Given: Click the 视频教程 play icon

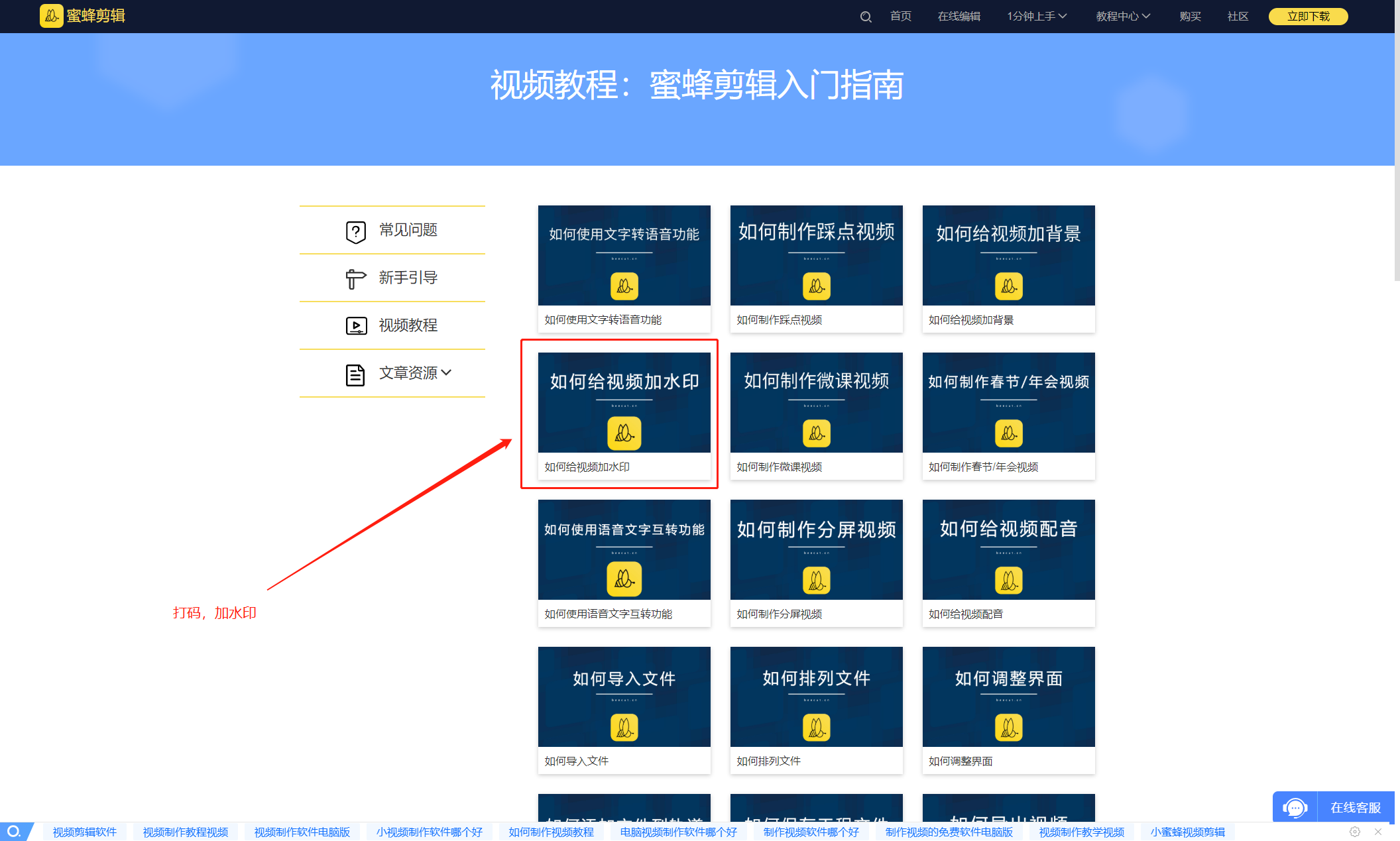Looking at the screenshot, I should pos(356,325).
